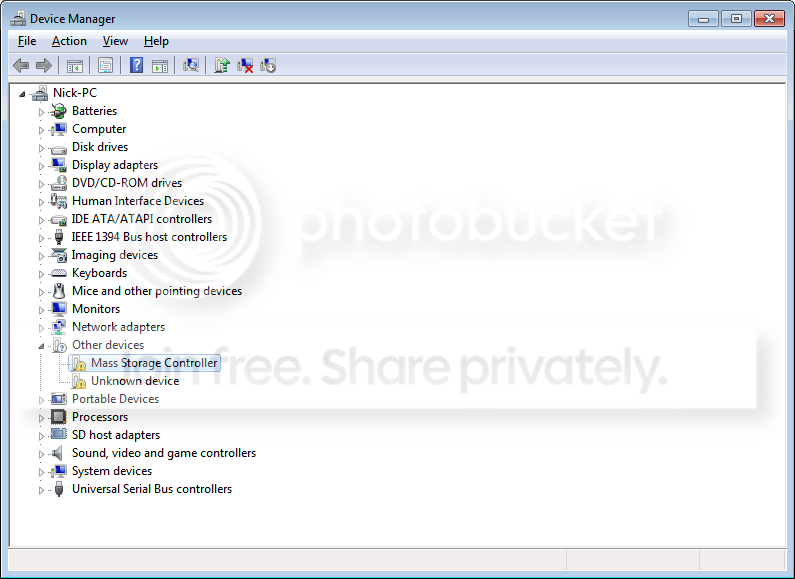The width and height of the screenshot is (795, 579).
Task: Select the Network adapters label
Action: 118,327
